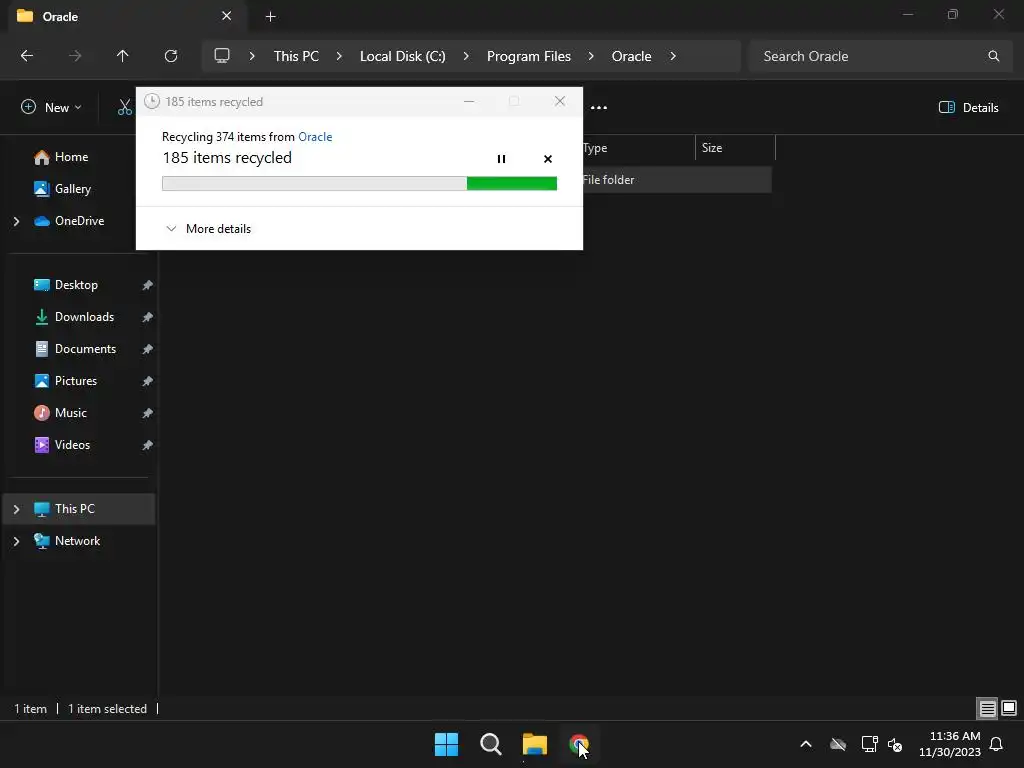Unpin Desktop using its pin icon

pyautogui.click(x=148, y=285)
